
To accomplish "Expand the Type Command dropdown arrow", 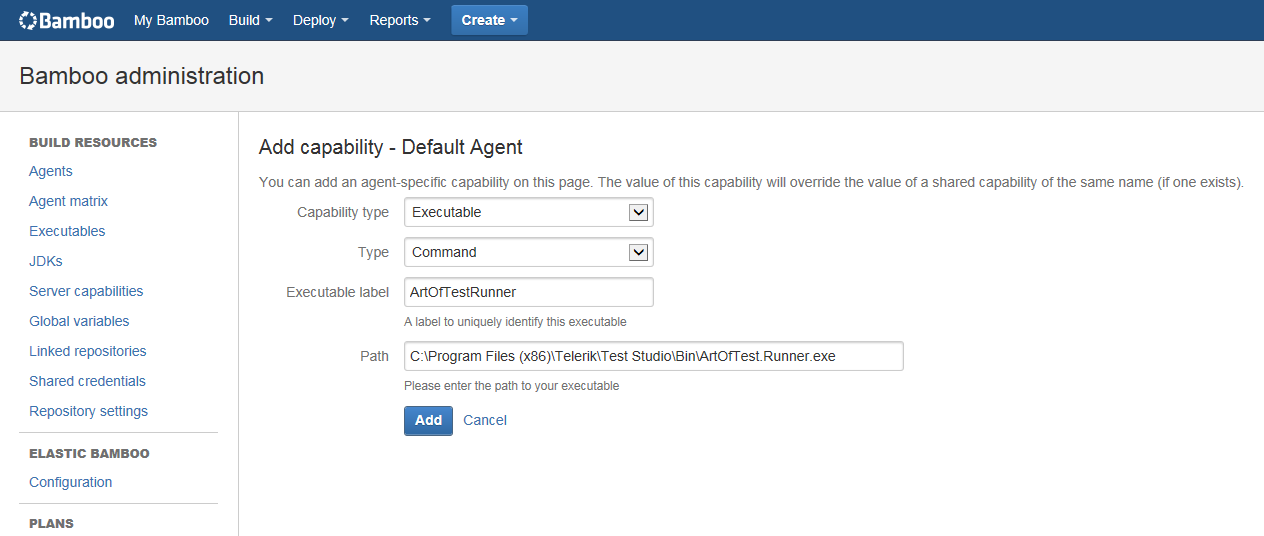I will point(639,252).
